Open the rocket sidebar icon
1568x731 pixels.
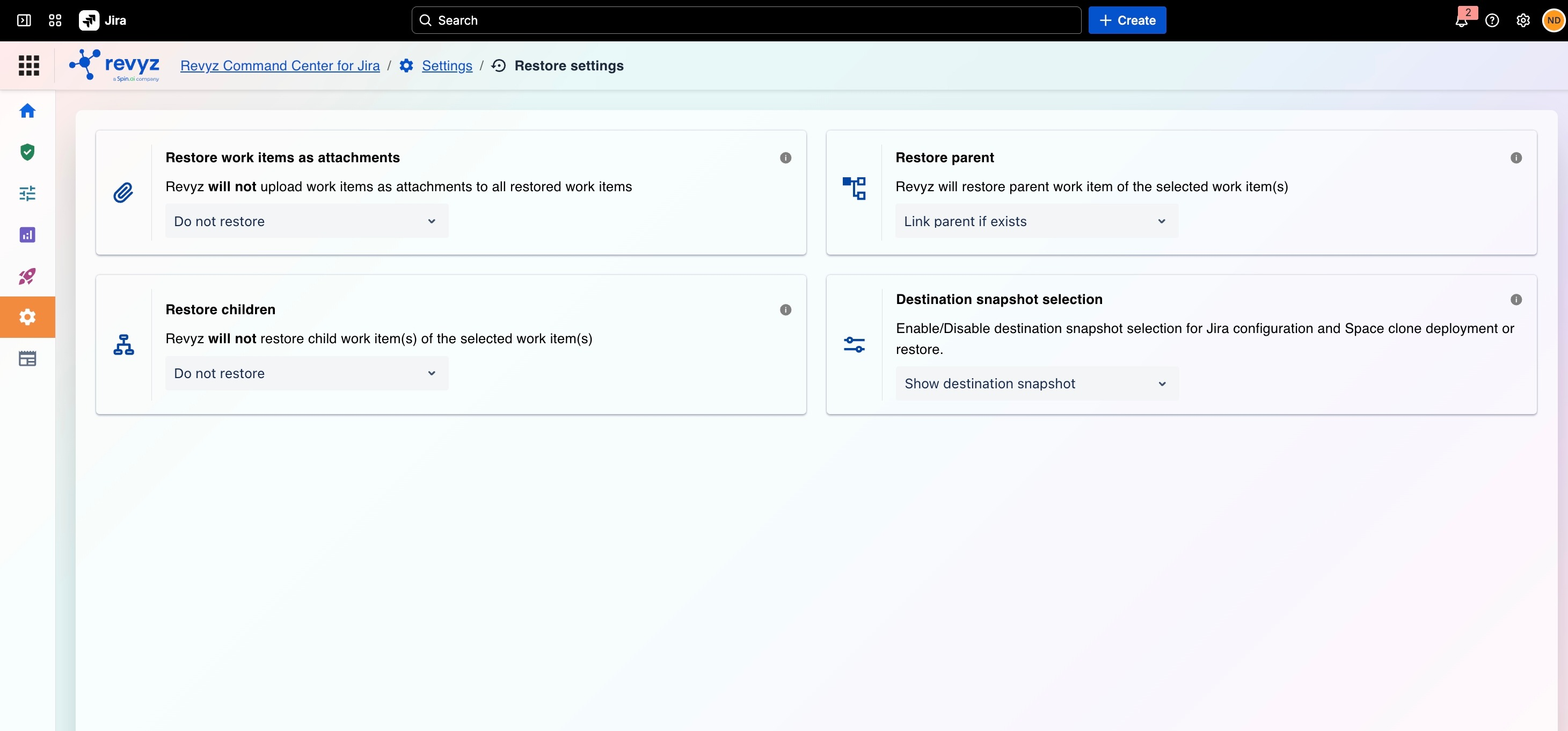click(x=27, y=276)
